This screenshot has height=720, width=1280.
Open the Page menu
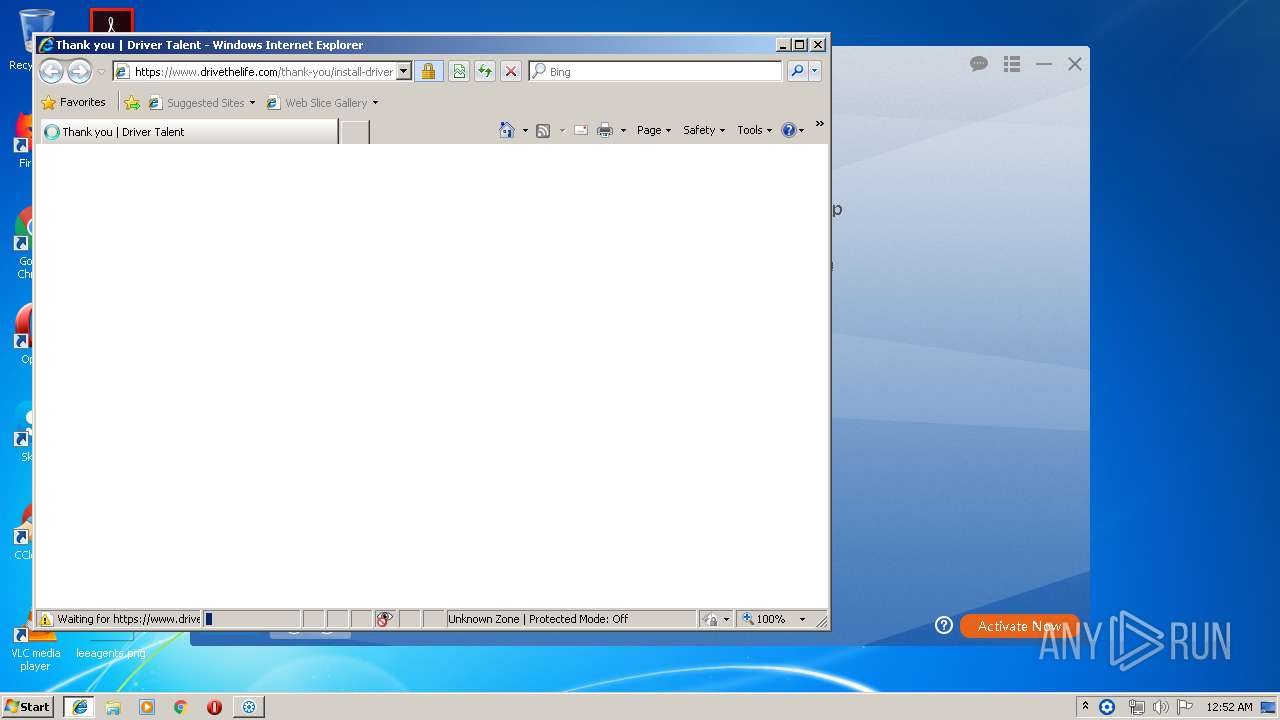click(654, 130)
